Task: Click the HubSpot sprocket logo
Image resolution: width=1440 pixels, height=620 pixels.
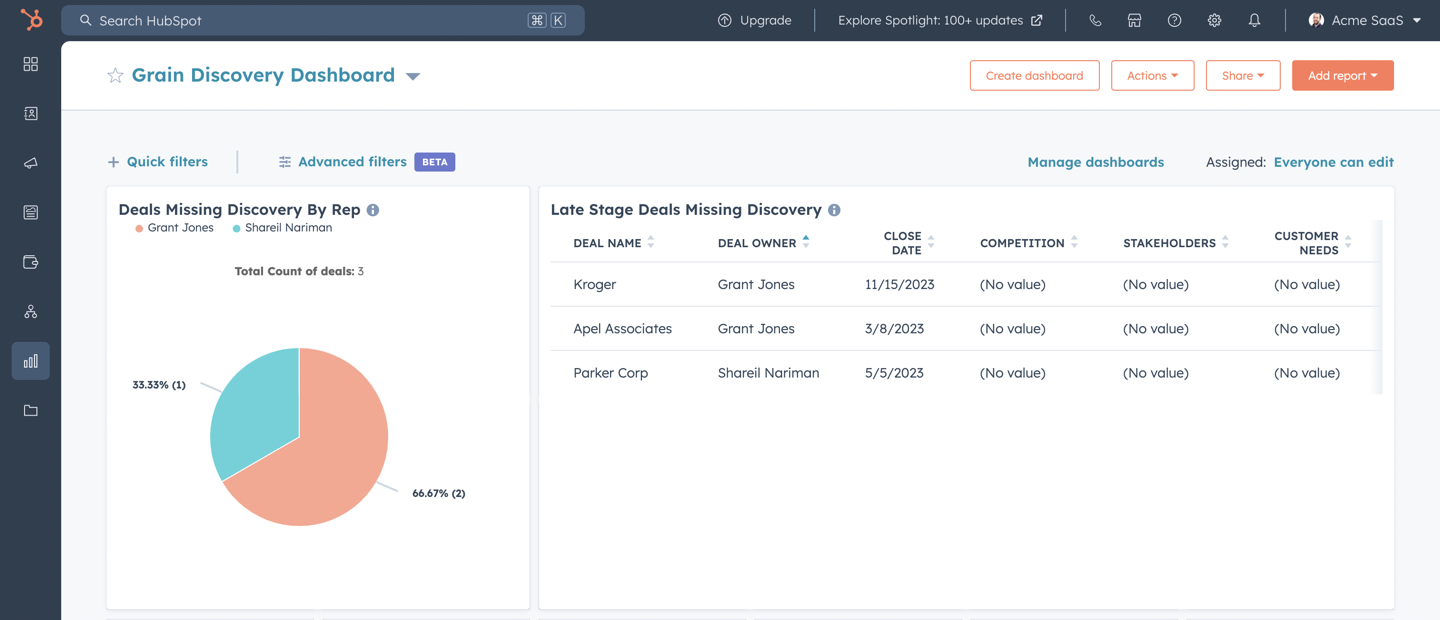Action: point(31,19)
